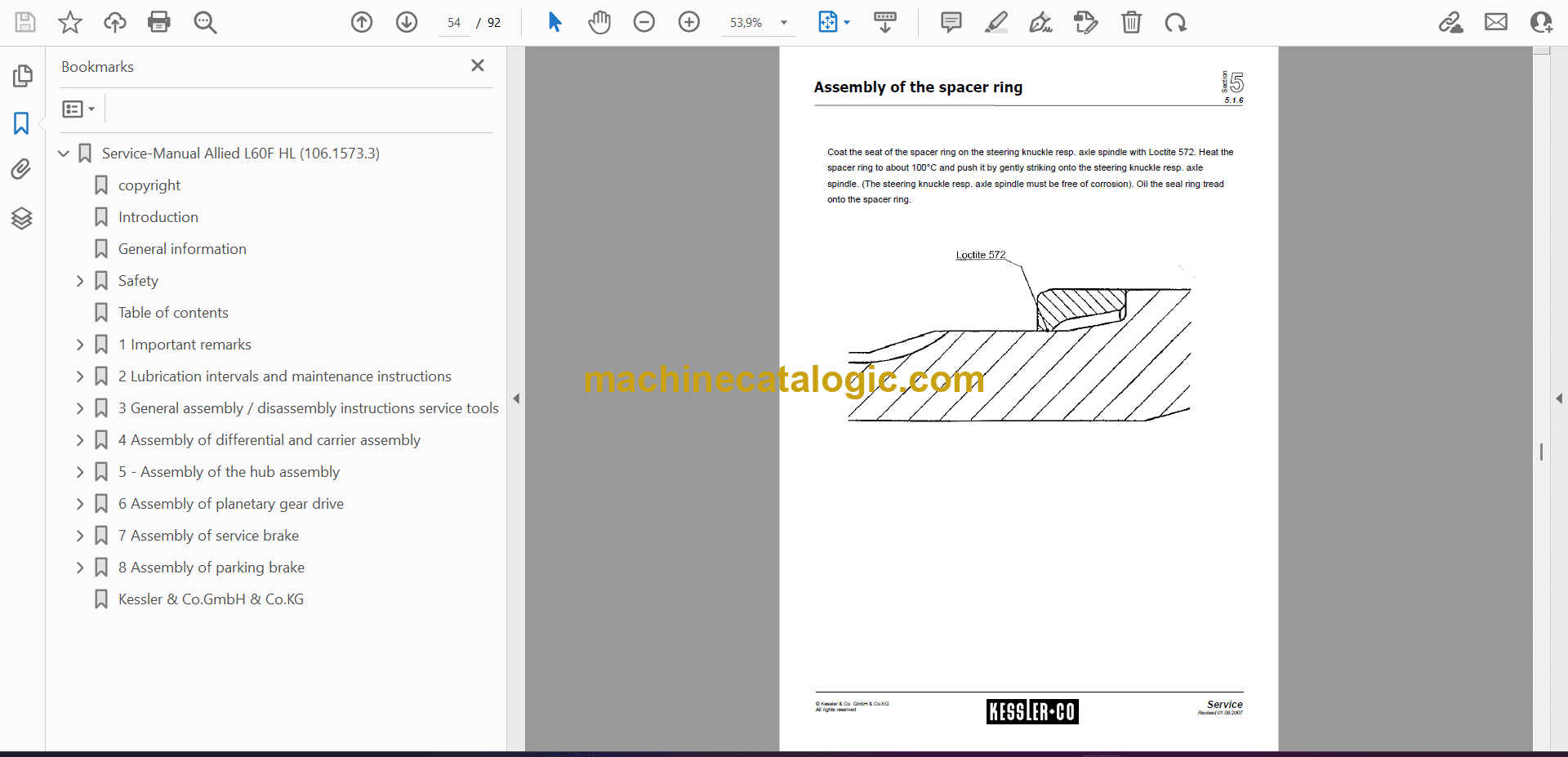This screenshot has width=1568, height=757.
Task: Open the fit page tool dropdown arrow
Action: [x=848, y=23]
